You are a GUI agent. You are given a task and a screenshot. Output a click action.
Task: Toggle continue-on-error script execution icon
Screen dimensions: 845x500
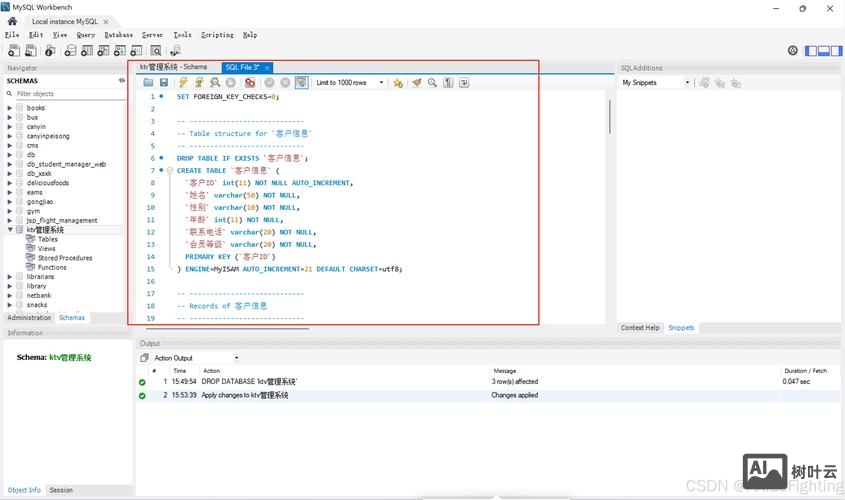(x=250, y=82)
